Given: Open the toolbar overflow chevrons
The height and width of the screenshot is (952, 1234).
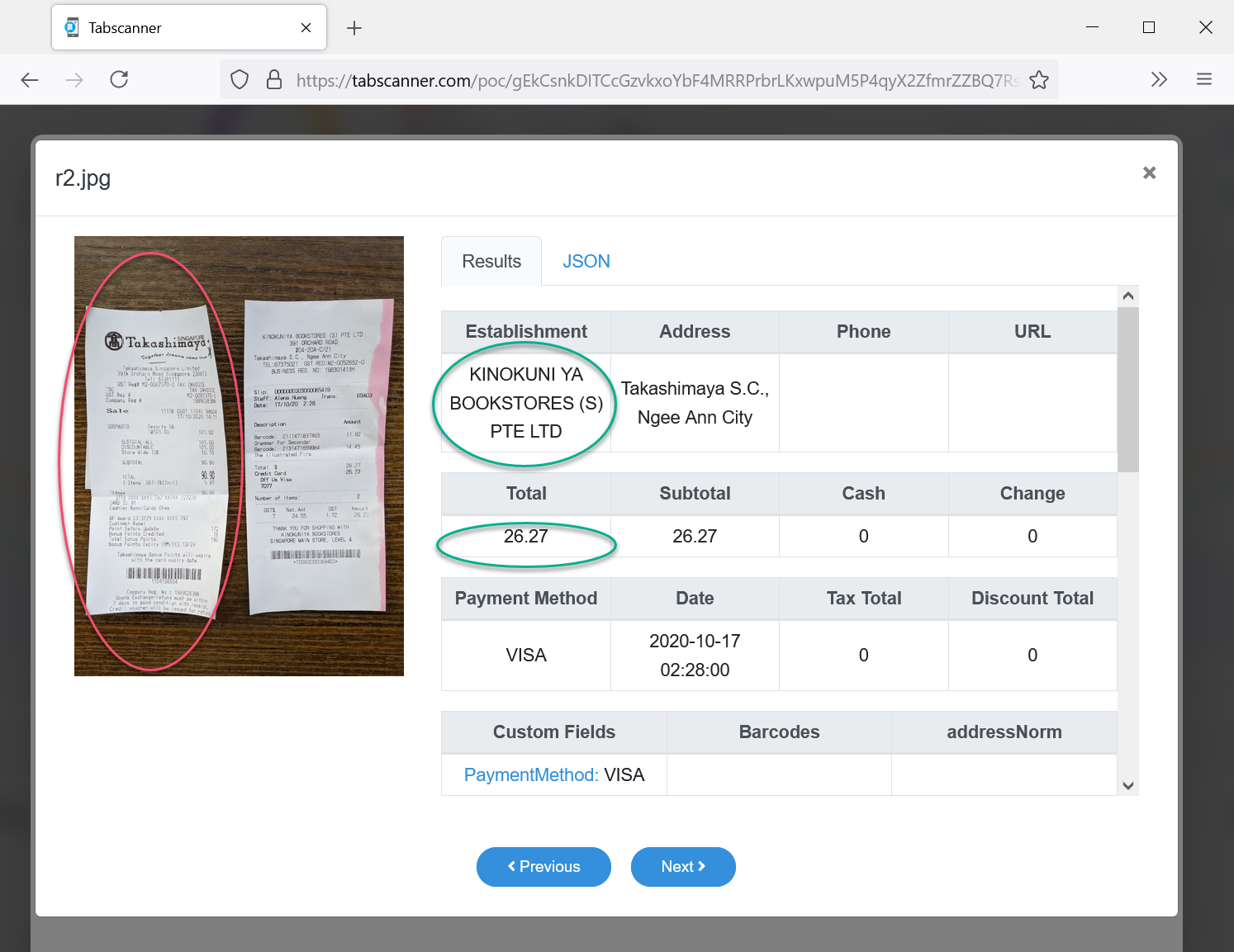Looking at the screenshot, I should (1159, 79).
